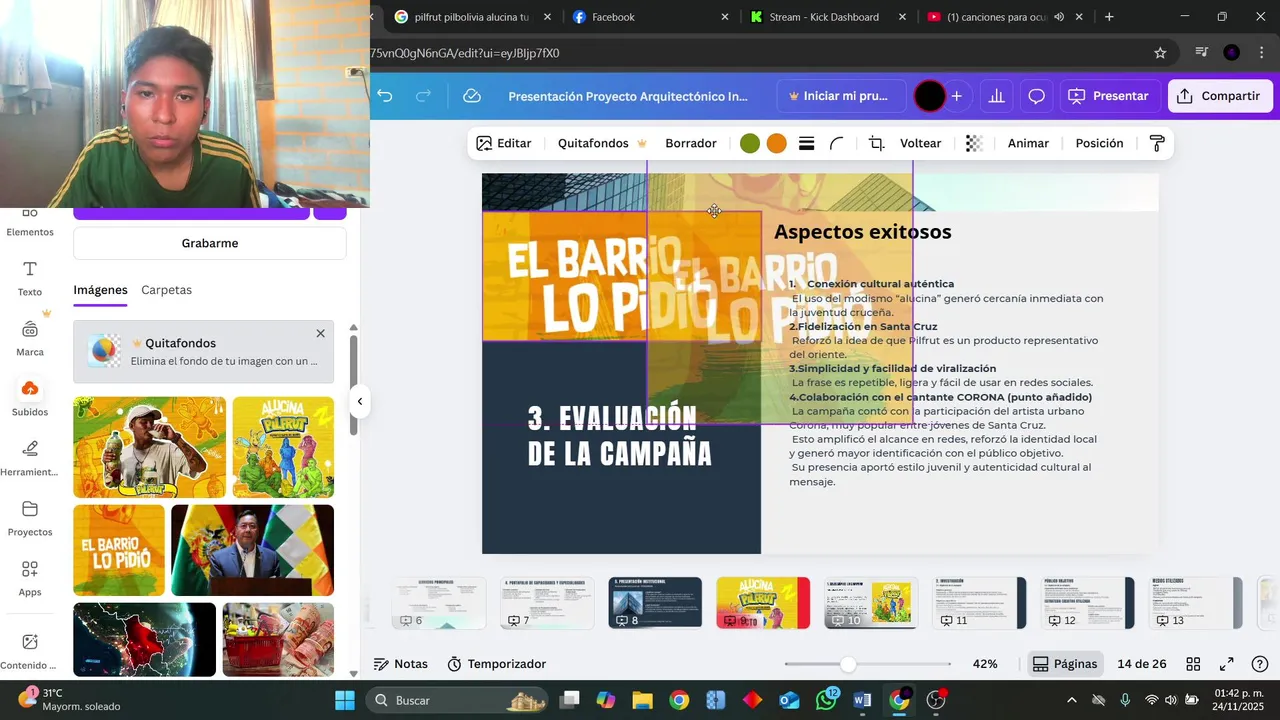Click the redo arrow icon
Viewport: 1280px width, 720px height.
point(423,96)
